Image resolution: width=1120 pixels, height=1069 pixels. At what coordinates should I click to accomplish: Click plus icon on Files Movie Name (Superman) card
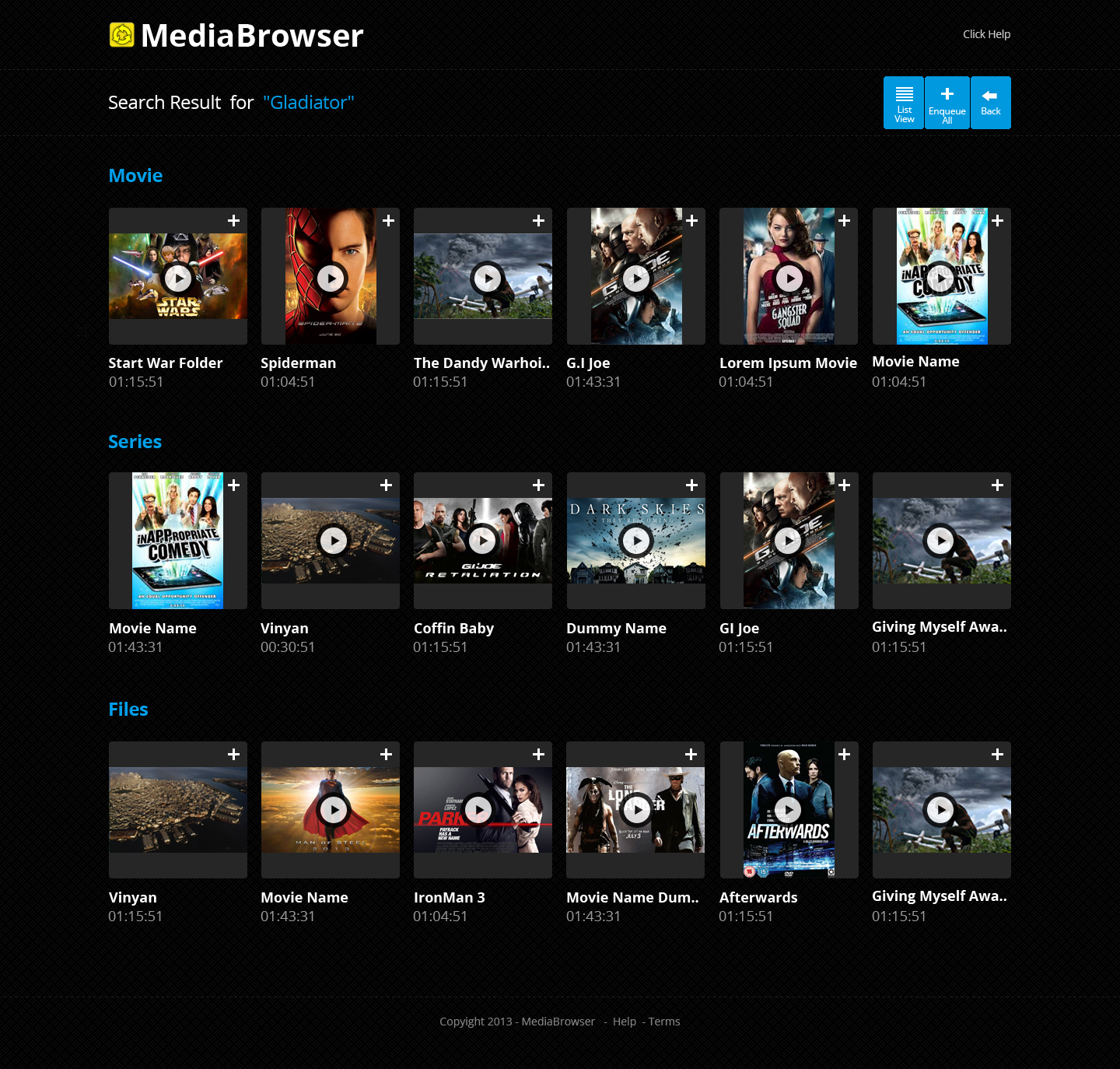coord(386,755)
